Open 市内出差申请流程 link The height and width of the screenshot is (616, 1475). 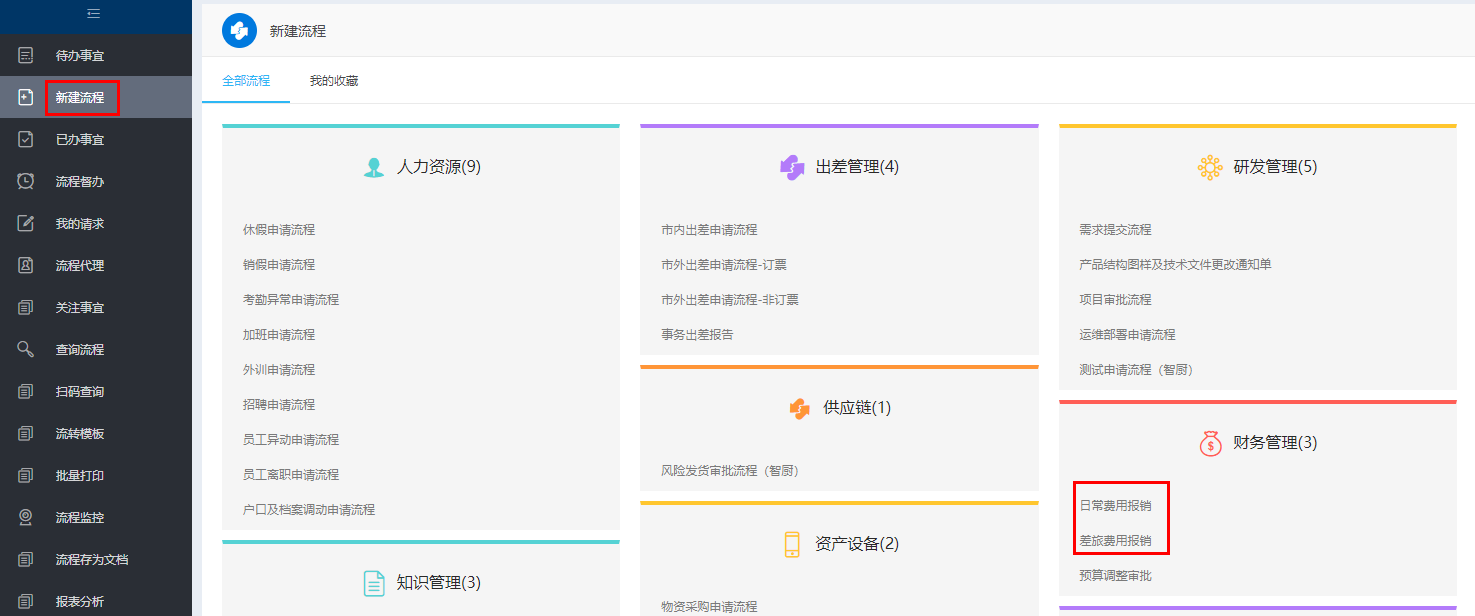click(x=709, y=230)
